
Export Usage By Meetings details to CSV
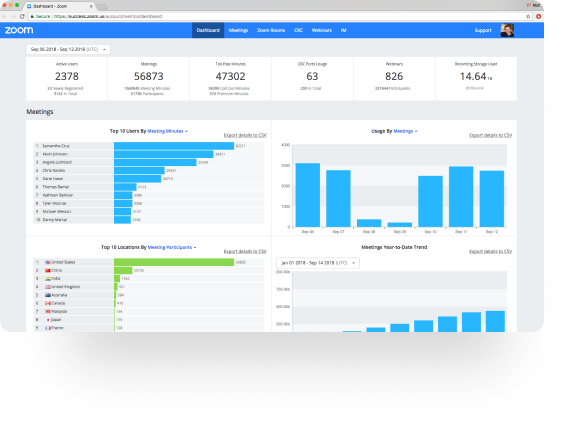490,135
